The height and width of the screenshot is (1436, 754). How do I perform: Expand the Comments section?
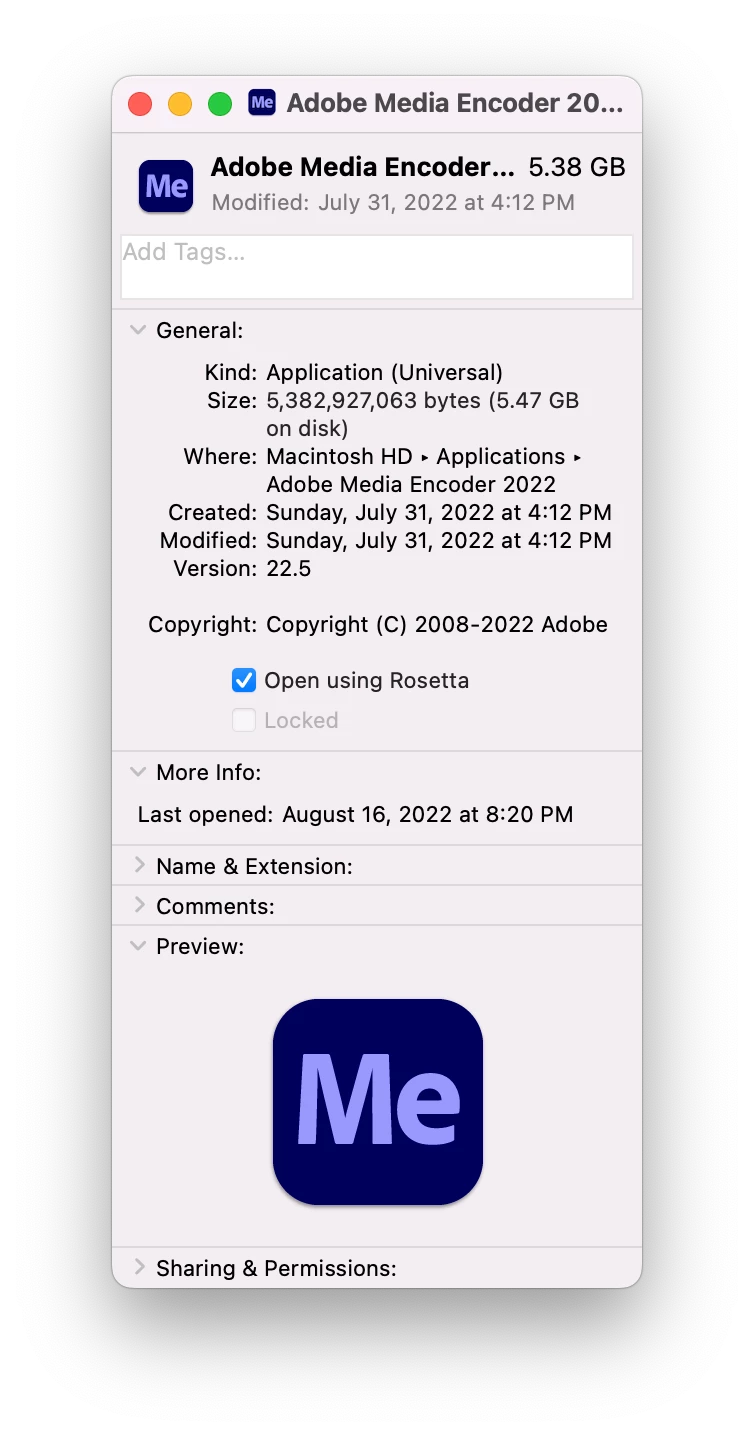139,906
